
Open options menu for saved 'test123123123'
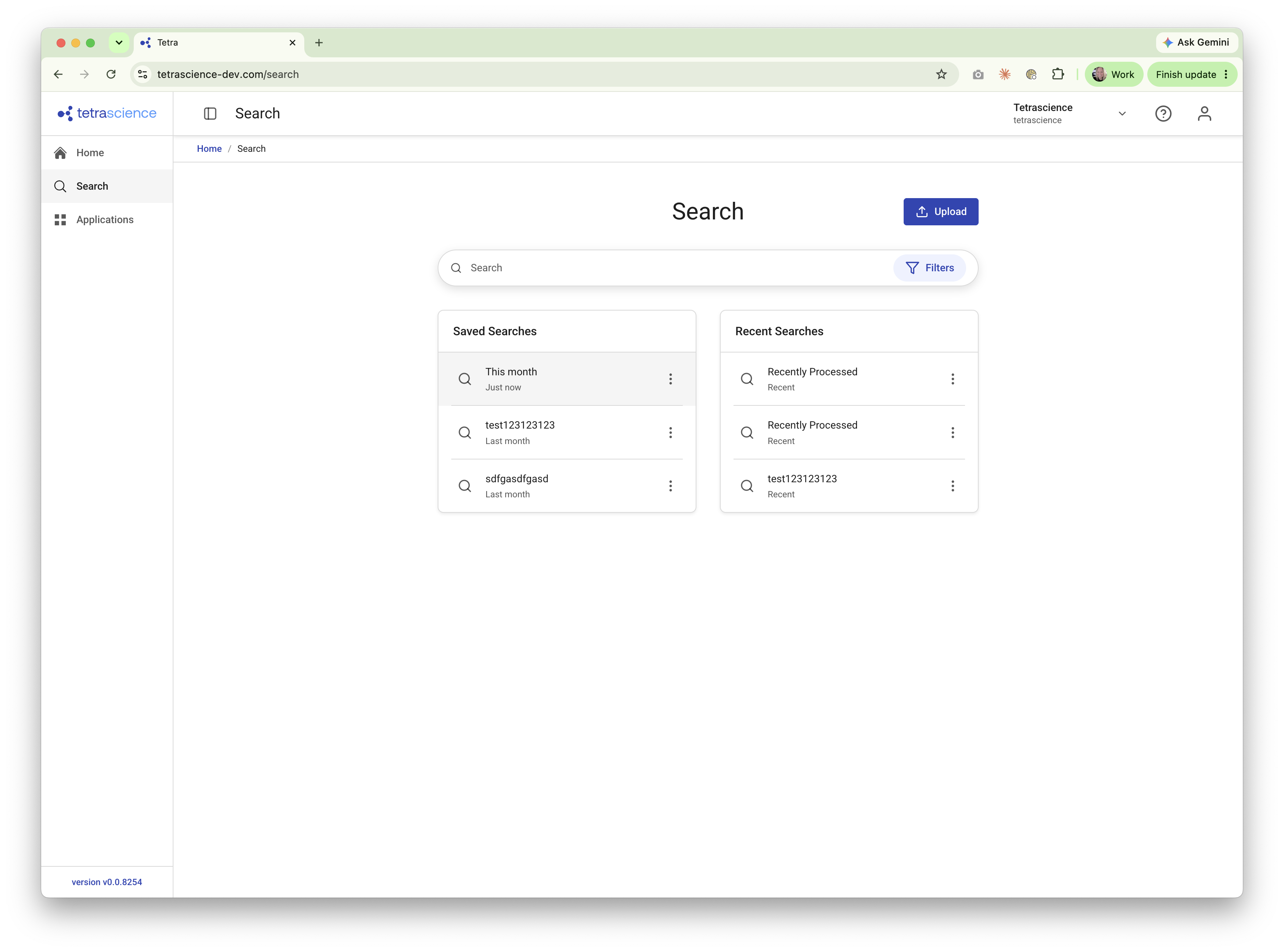coord(670,433)
